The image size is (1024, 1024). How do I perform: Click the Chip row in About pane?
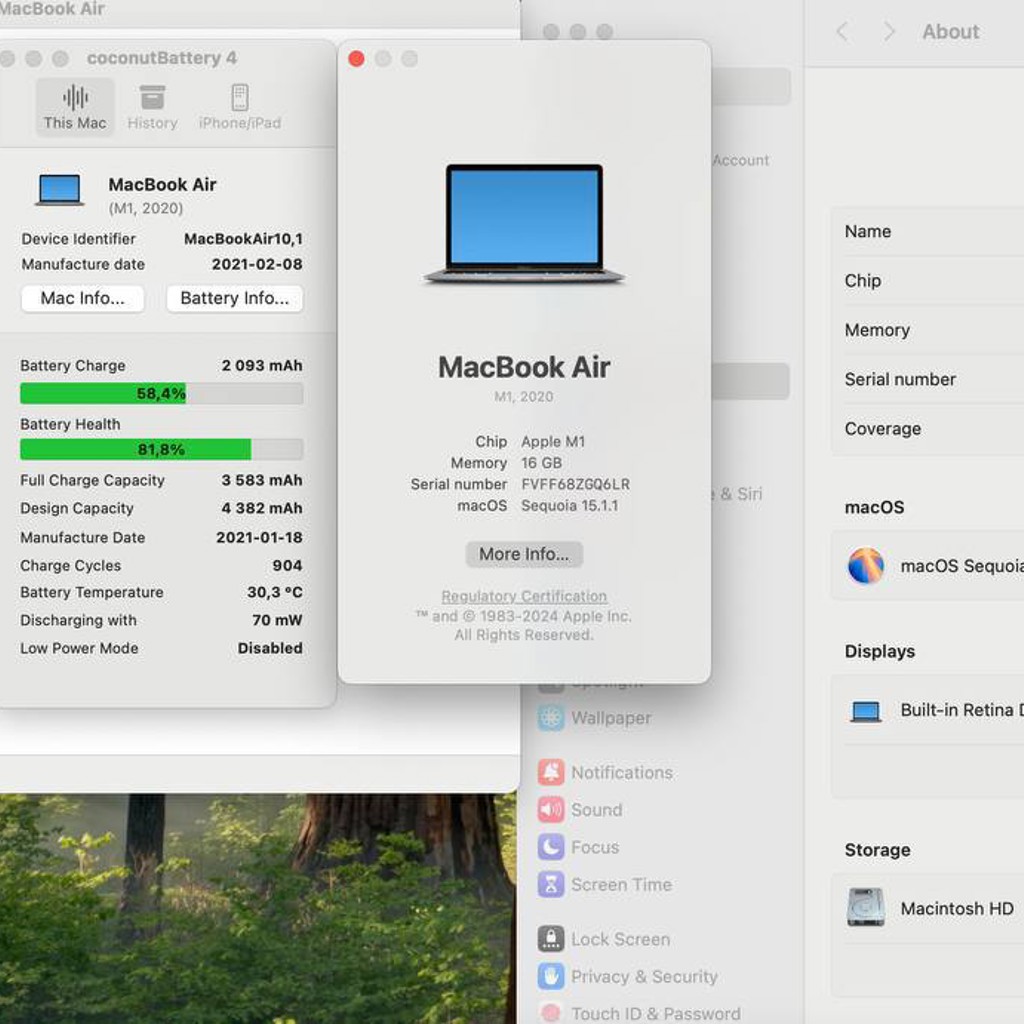927,281
